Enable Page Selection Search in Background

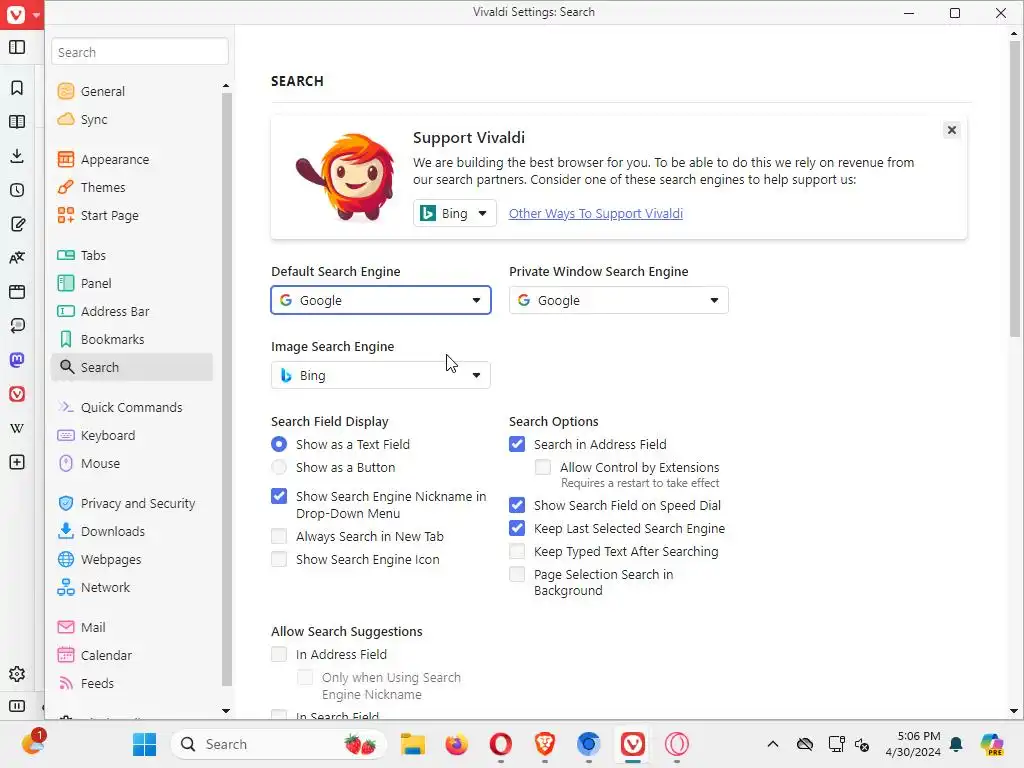click(517, 574)
